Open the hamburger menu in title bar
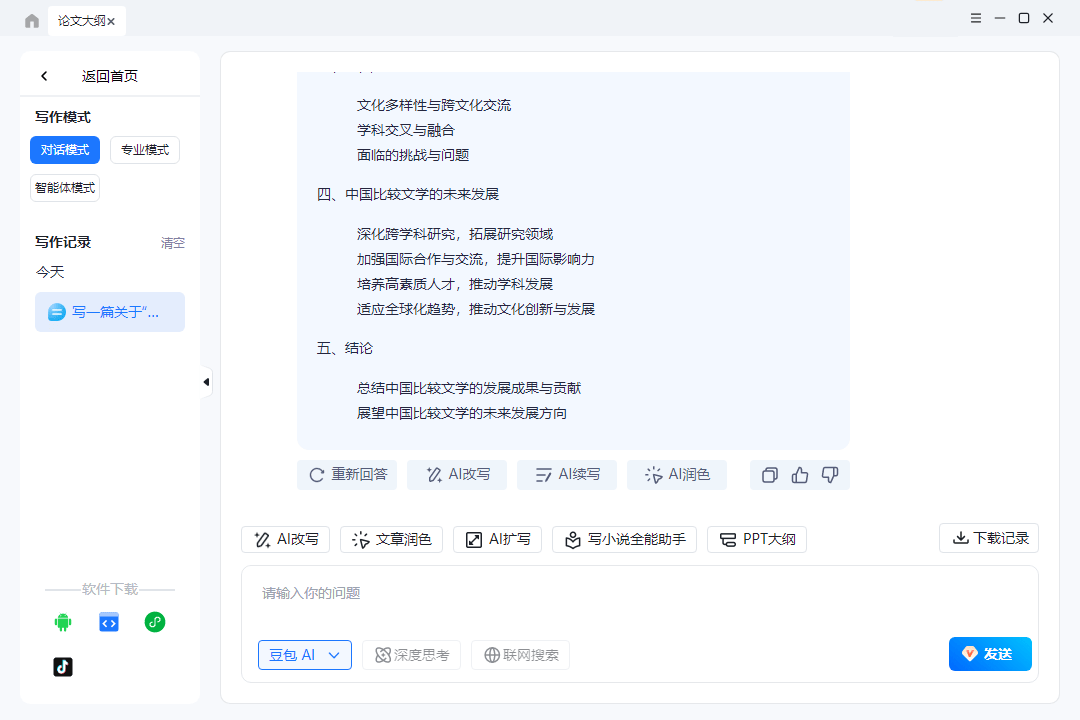 (x=976, y=18)
